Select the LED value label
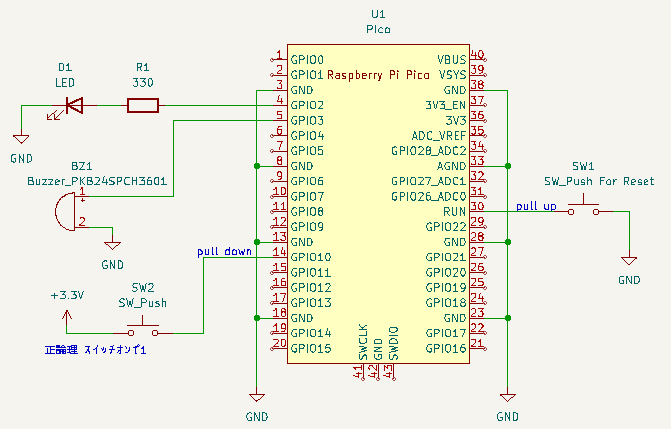Image resolution: width=671 pixels, height=429 pixels. click(x=65, y=83)
